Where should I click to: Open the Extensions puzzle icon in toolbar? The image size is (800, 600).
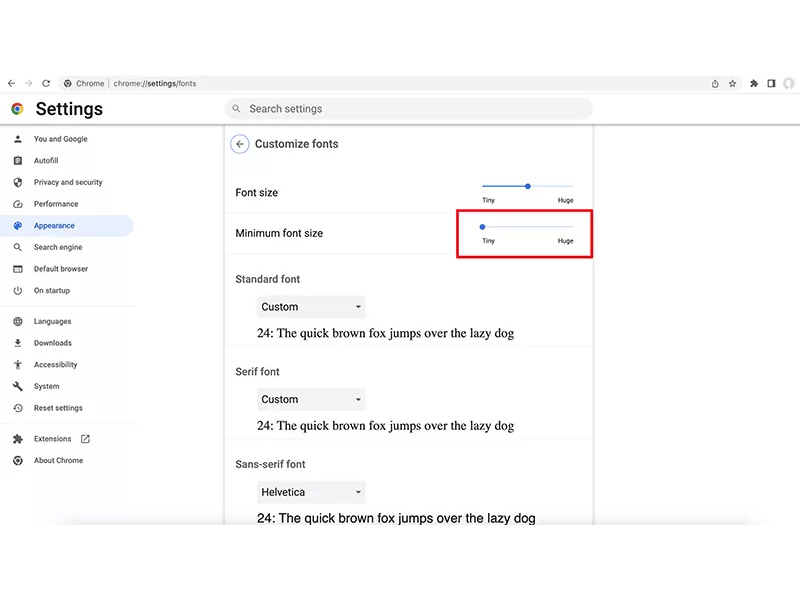click(x=754, y=83)
